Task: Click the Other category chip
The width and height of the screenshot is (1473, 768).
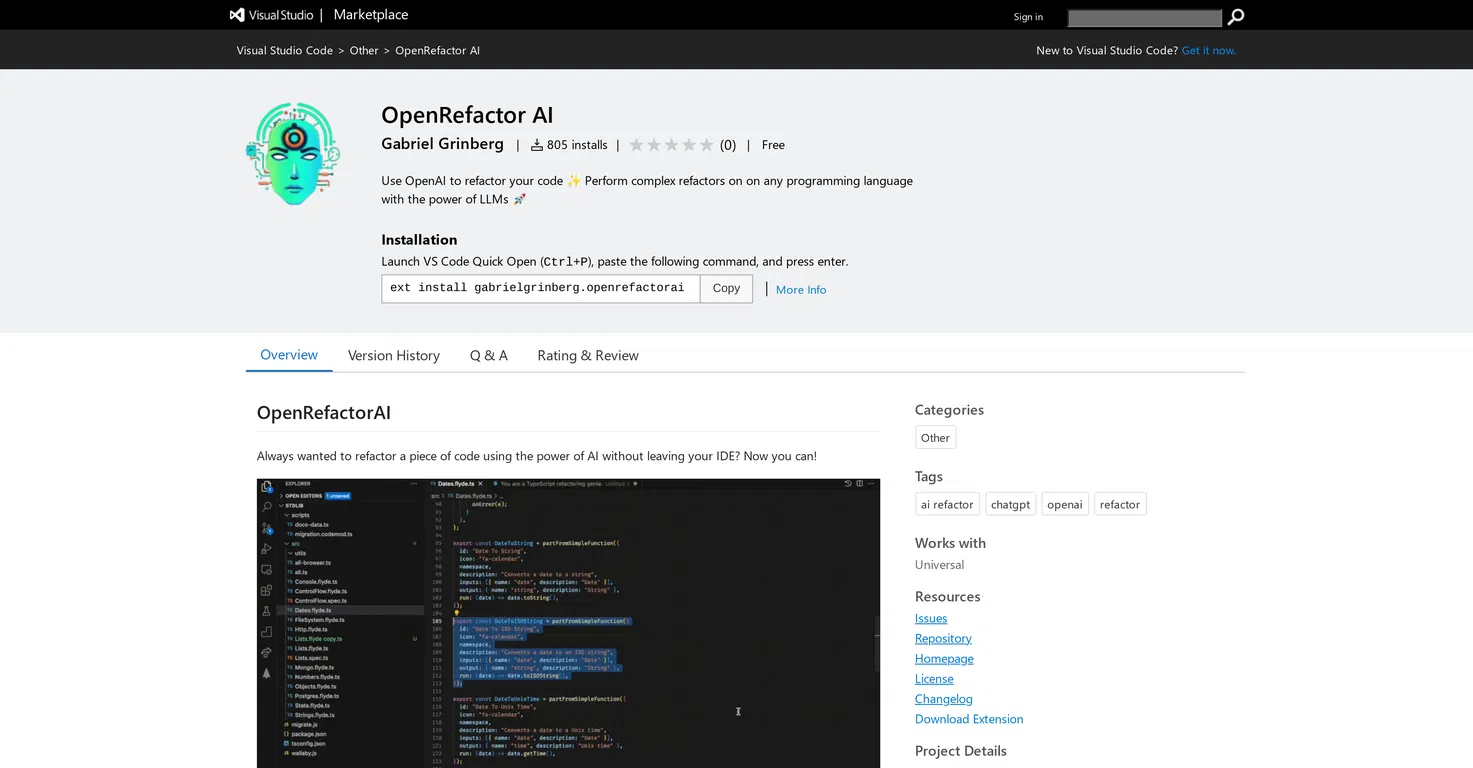Action: pyautogui.click(x=936, y=437)
